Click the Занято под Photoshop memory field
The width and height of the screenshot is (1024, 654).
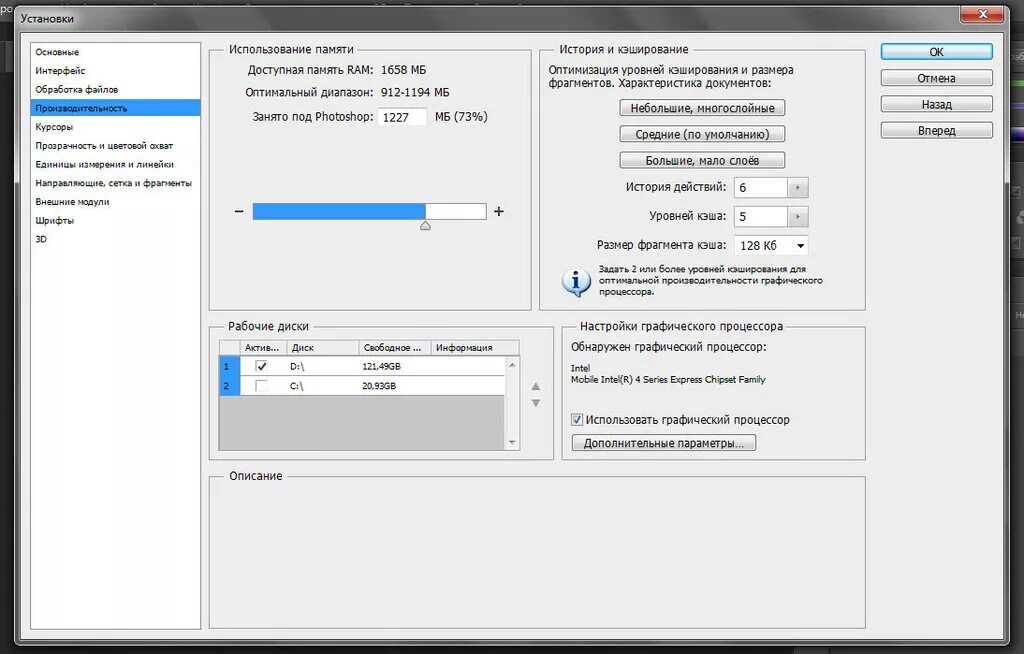(402, 117)
